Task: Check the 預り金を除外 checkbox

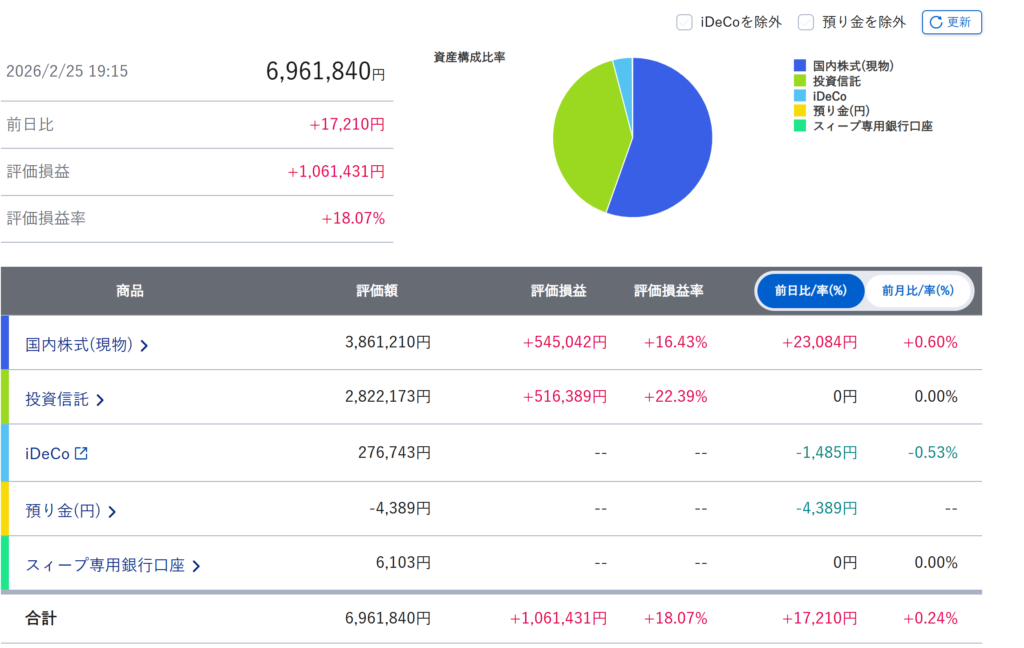Action: point(805,22)
